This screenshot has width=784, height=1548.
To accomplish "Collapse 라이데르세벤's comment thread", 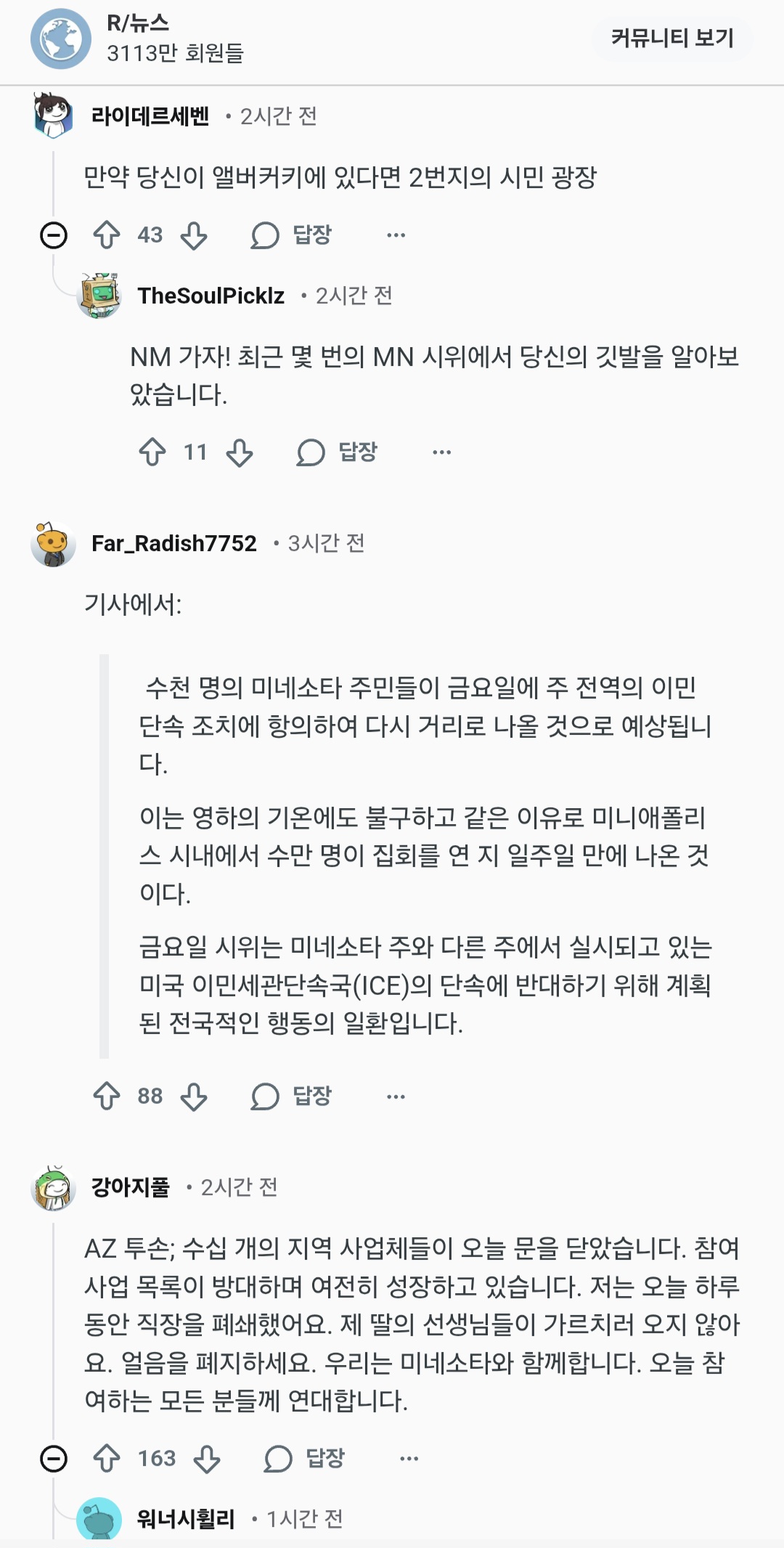I will [x=54, y=235].
